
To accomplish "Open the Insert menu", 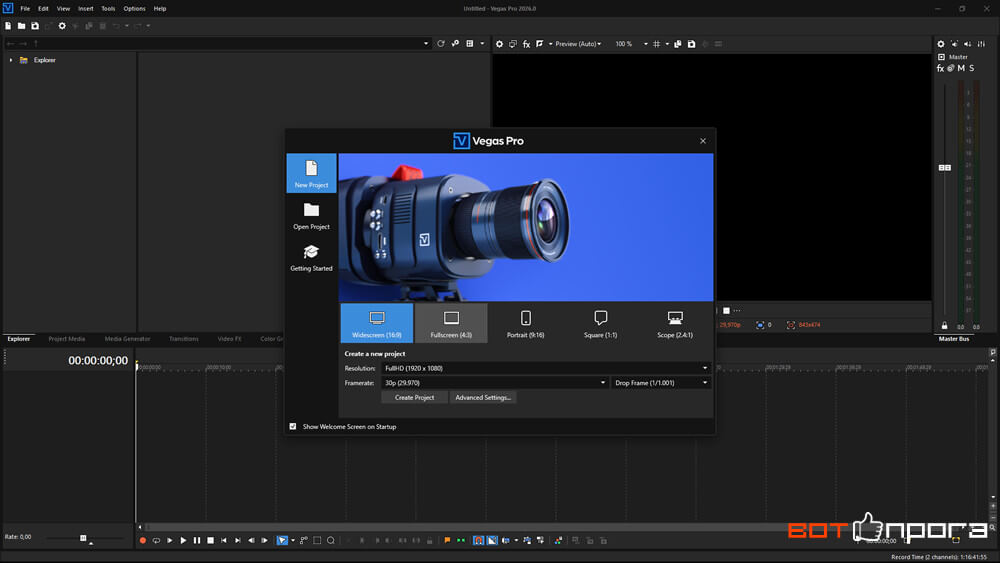I will [85, 9].
